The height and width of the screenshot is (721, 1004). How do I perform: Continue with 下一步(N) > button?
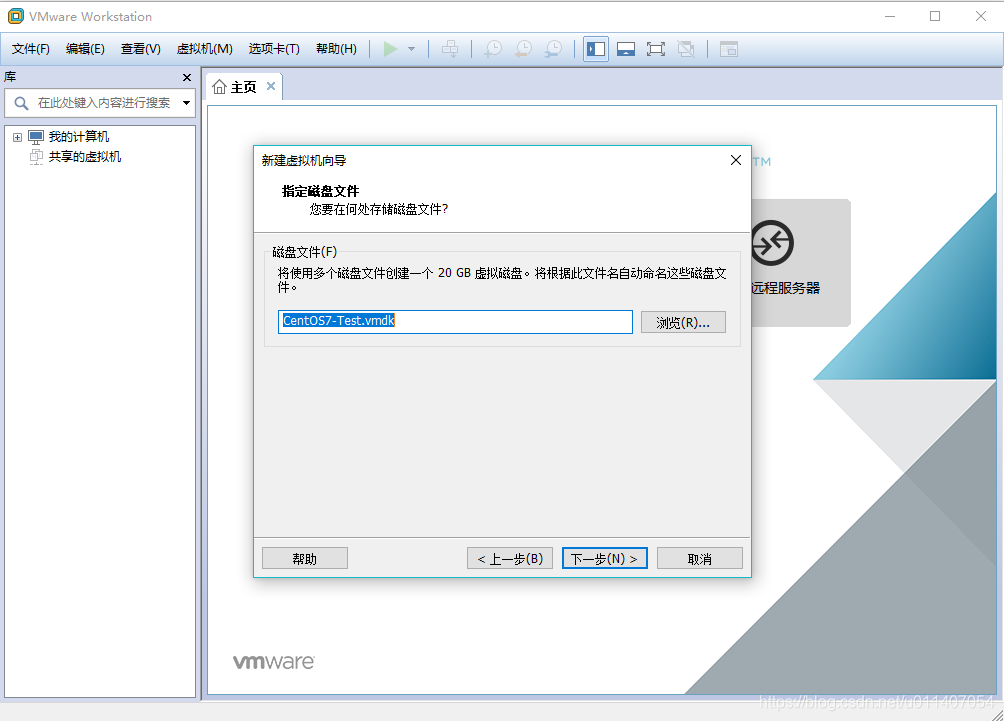click(604, 558)
